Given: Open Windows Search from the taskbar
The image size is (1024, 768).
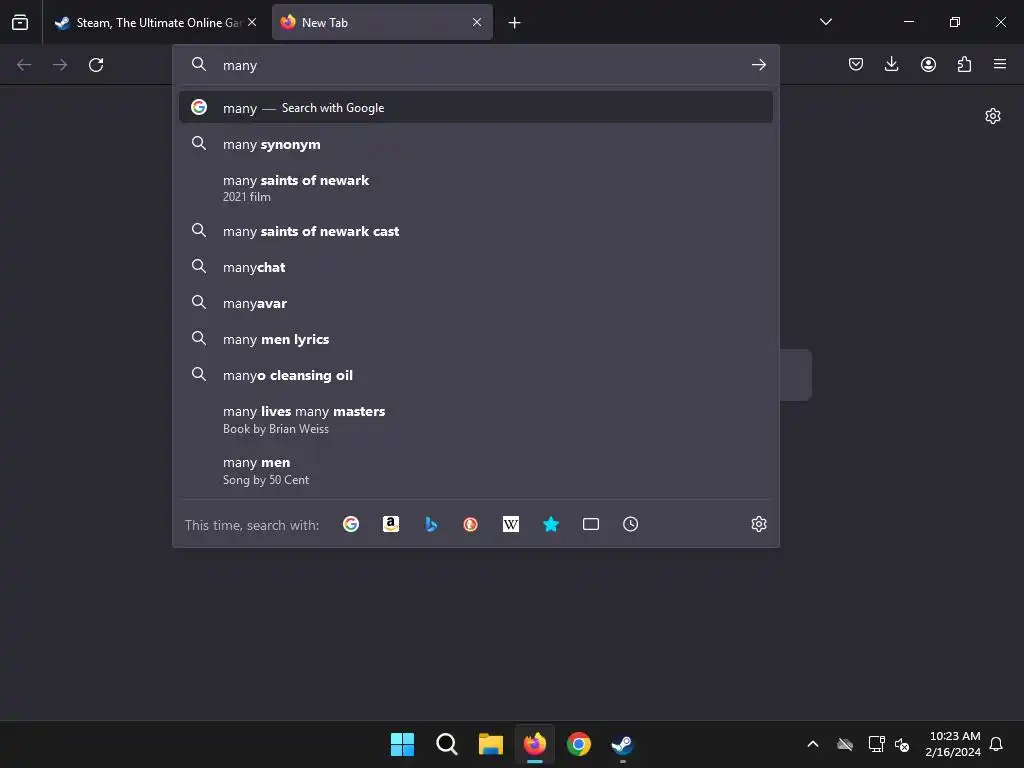Looking at the screenshot, I should tap(447, 744).
